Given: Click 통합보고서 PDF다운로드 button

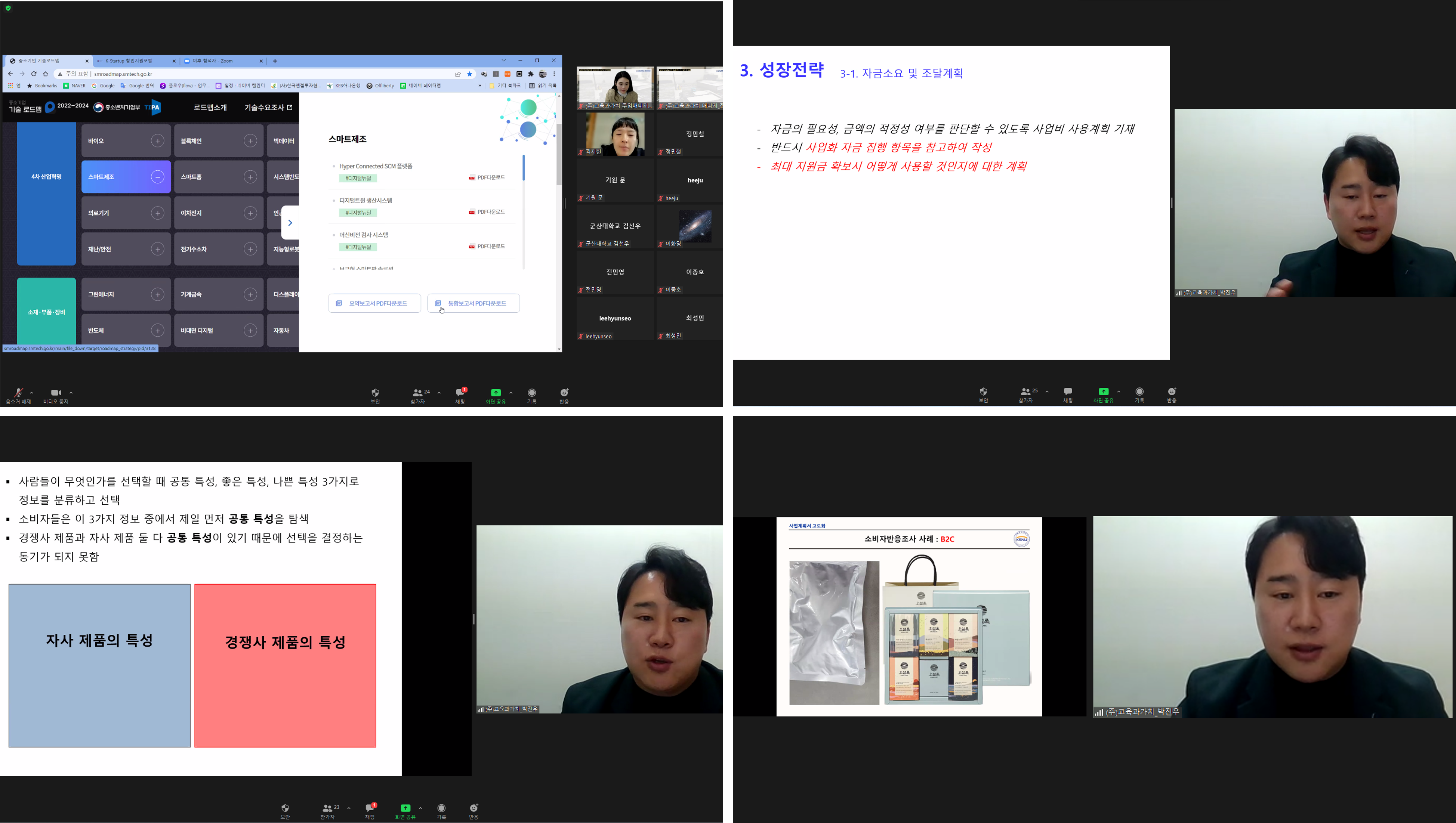Looking at the screenshot, I should [473, 303].
